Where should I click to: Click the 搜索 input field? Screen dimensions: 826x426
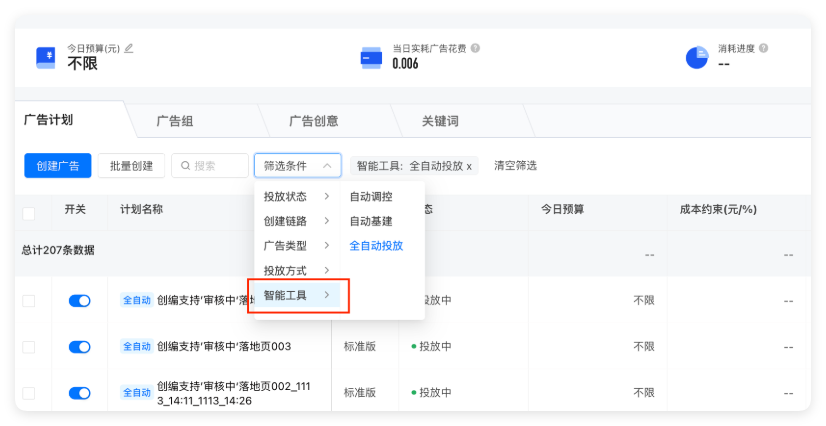[x=210, y=166]
